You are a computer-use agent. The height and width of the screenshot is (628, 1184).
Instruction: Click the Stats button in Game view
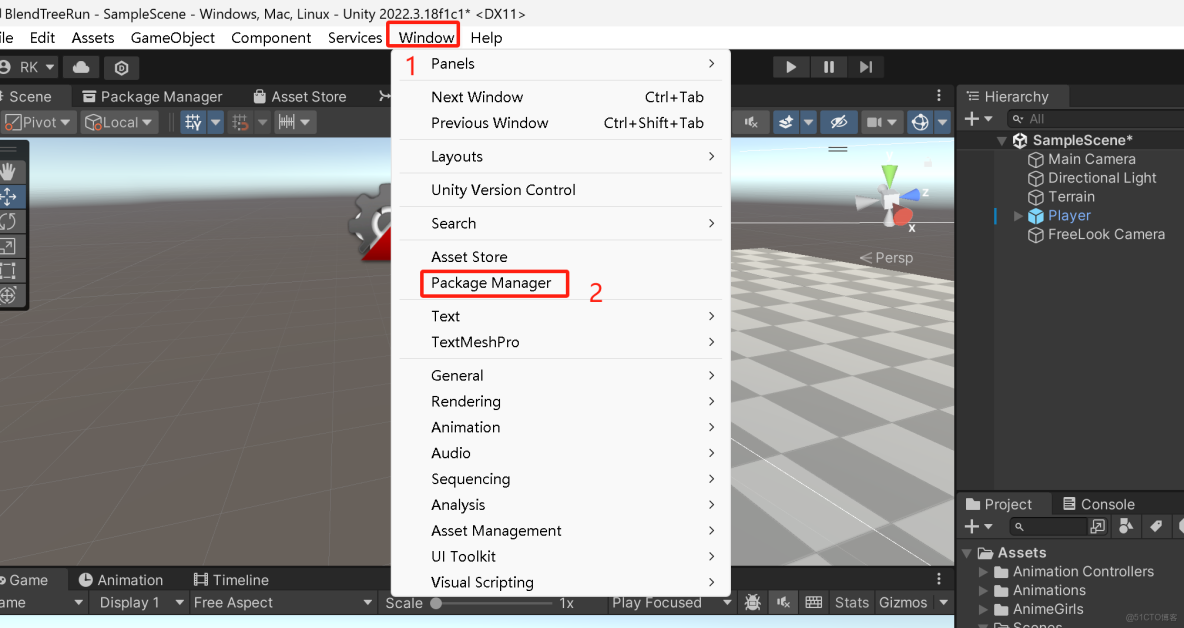(851, 602)
